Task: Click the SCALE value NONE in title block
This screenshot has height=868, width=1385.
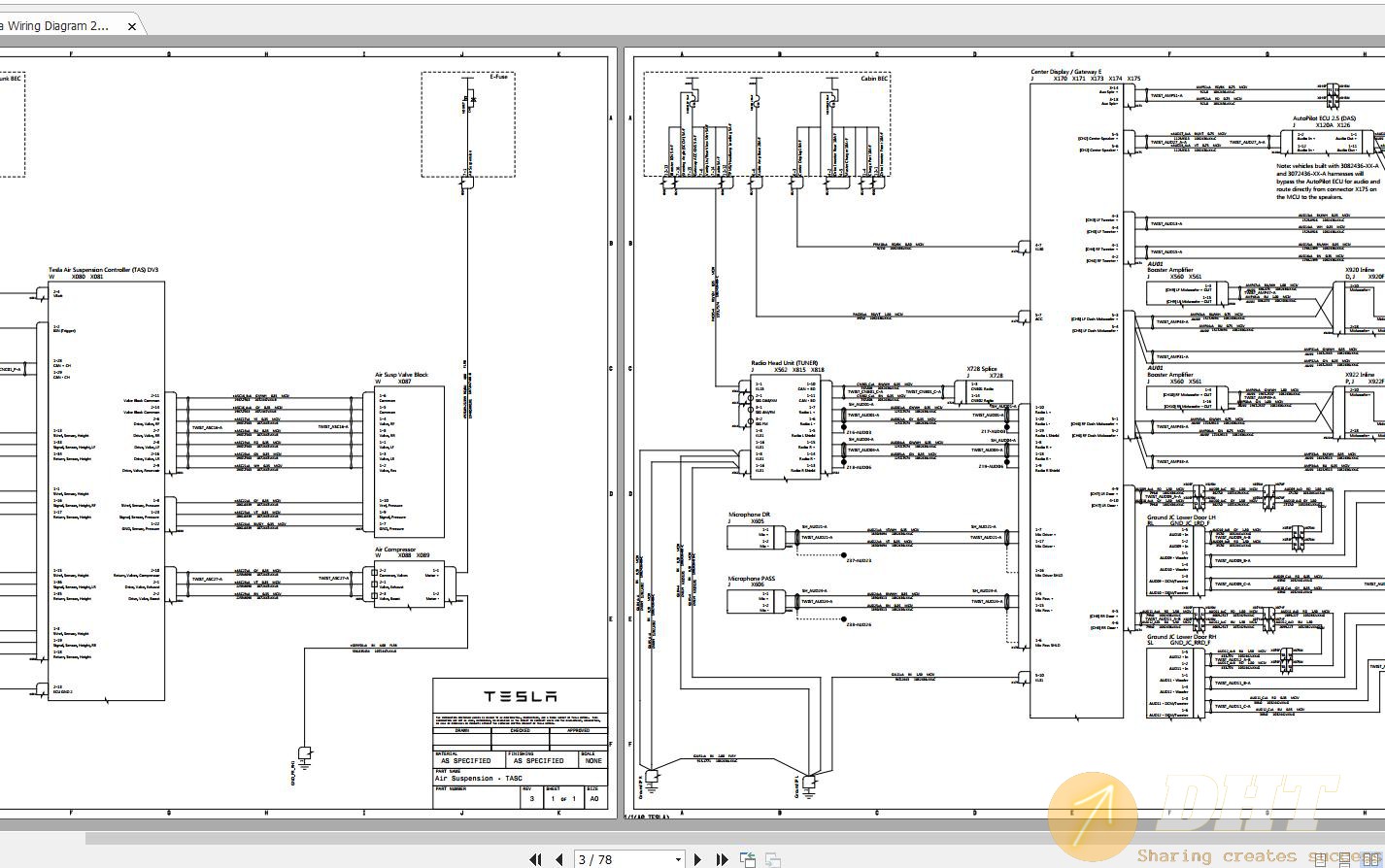Action: click(593, 761)
